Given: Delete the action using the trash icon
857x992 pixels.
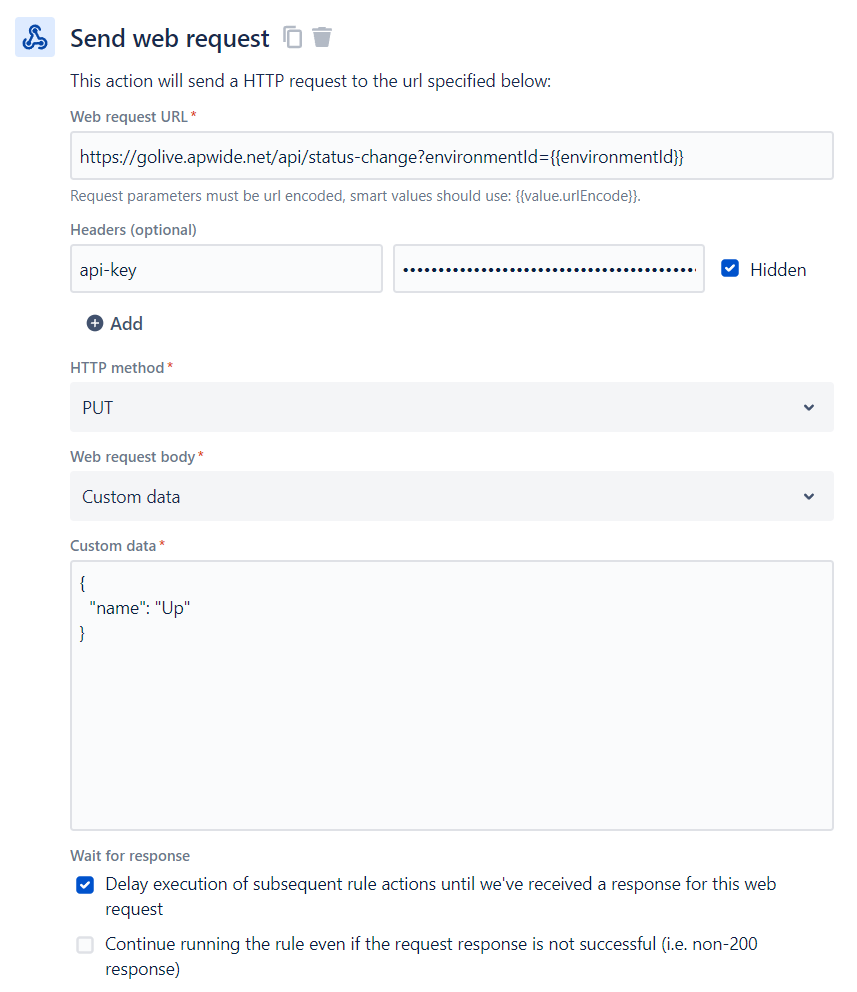Looking at the screenshot, I should (321, 38).
